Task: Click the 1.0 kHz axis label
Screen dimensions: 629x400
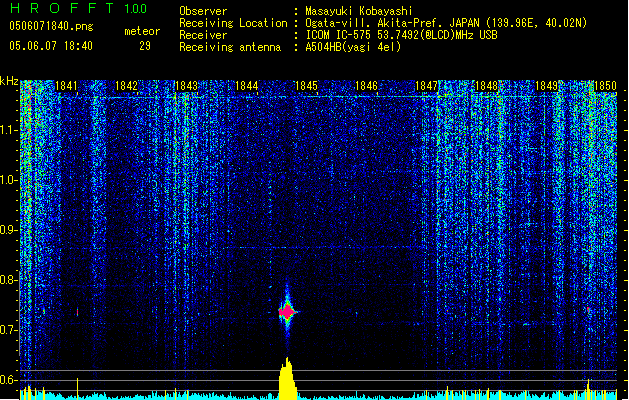Action: 9,180
